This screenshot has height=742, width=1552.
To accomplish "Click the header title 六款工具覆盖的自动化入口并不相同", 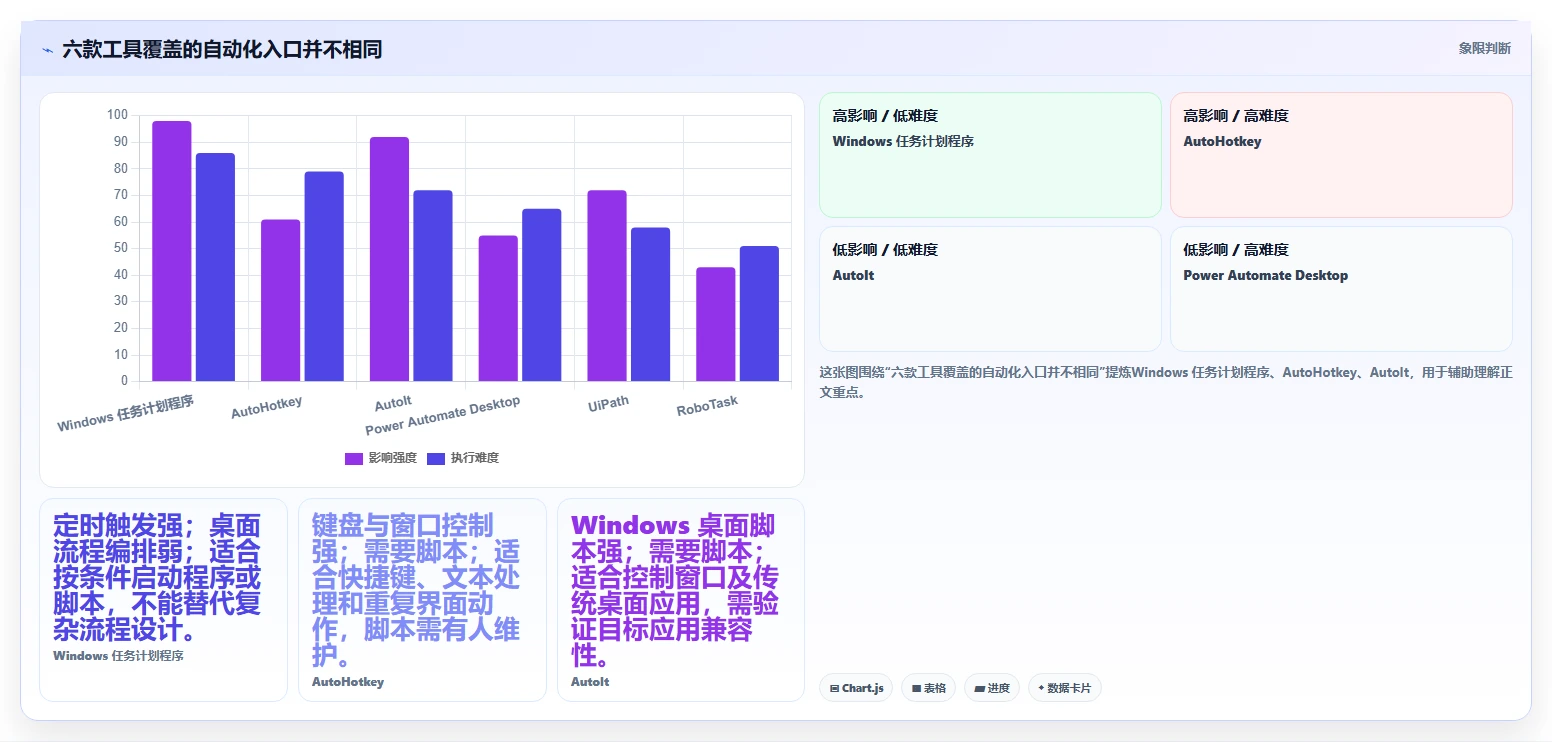I will [222, 49].
